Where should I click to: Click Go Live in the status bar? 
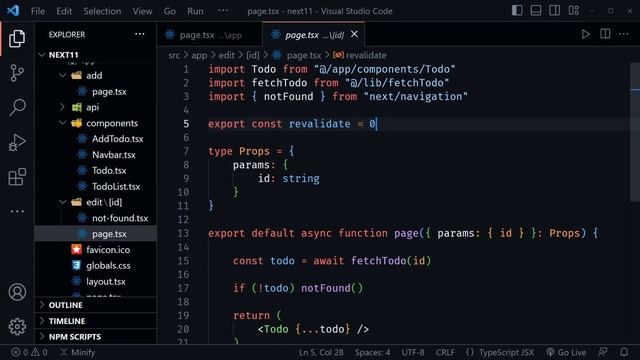point(566,352)
